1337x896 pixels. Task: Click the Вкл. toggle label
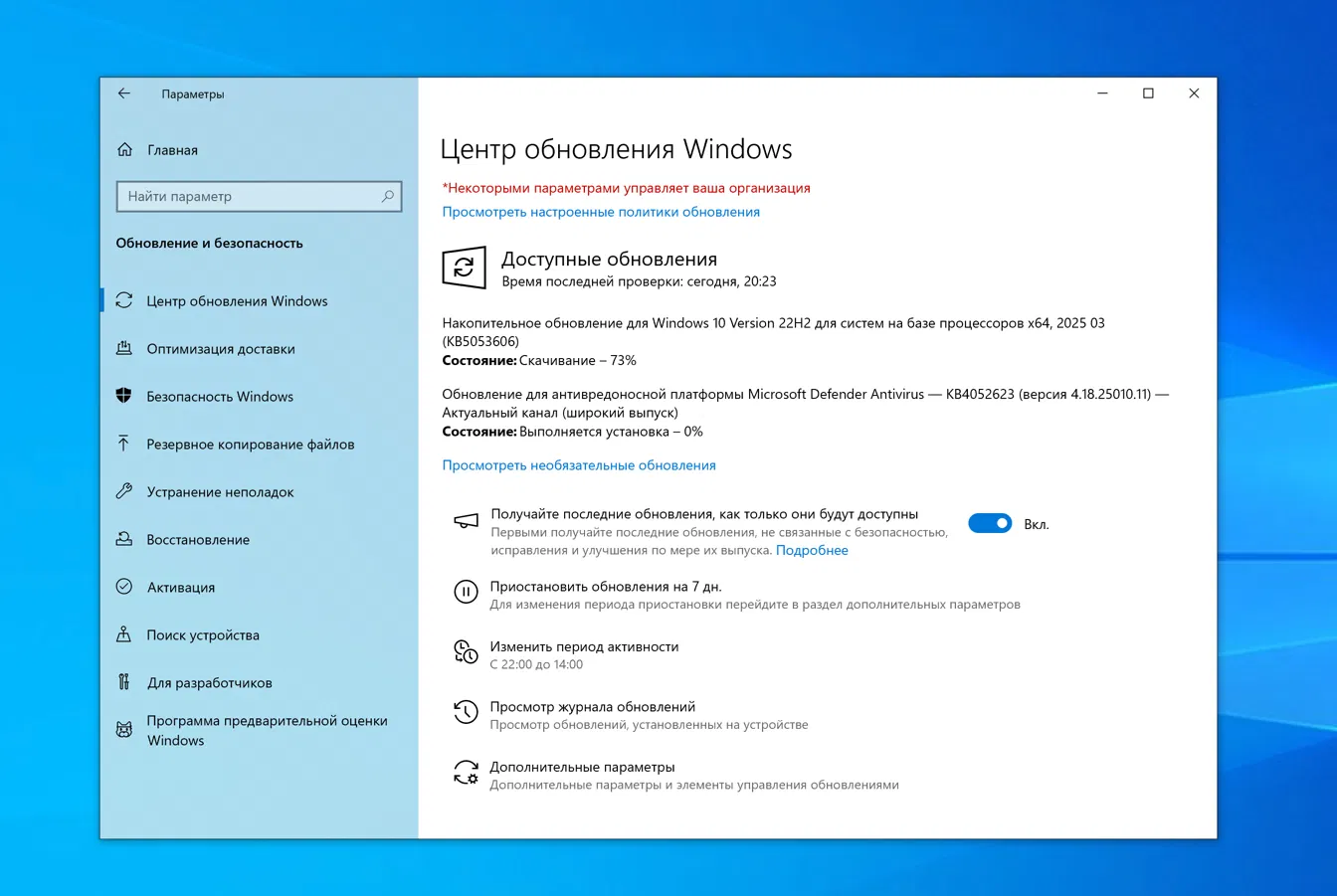coord(1037,524)
